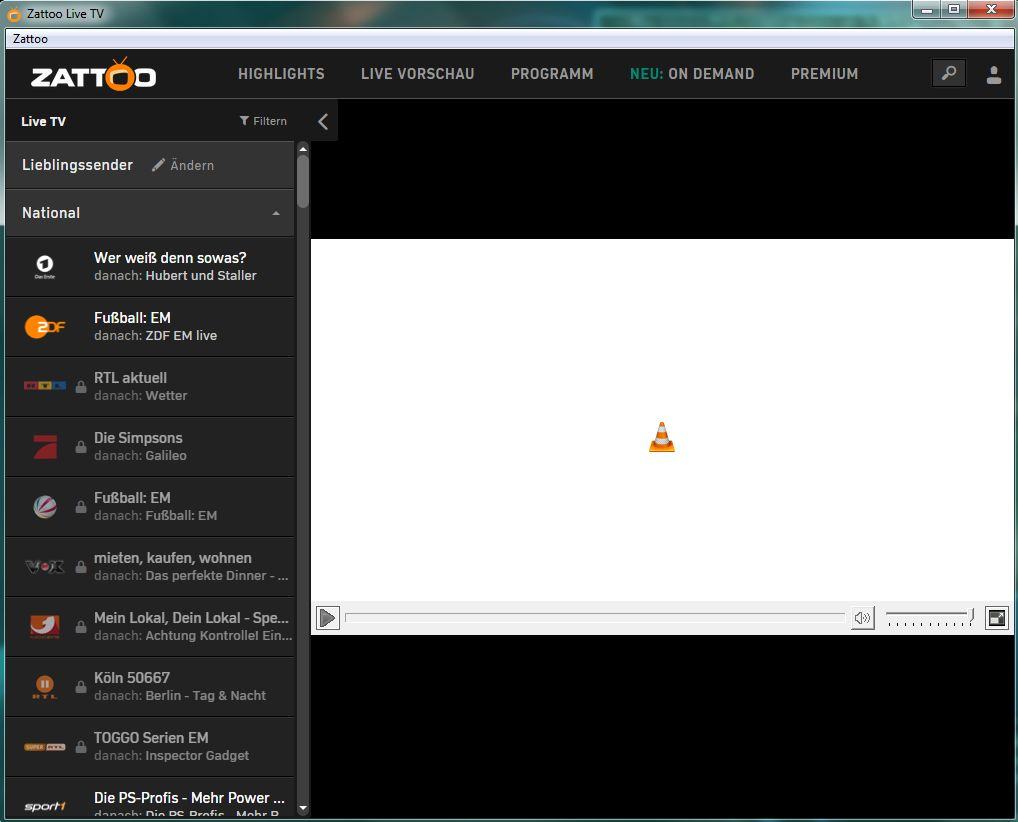Click the Zattoo title bar app icon
The image size is (1018, 822).
pos(14,14)
